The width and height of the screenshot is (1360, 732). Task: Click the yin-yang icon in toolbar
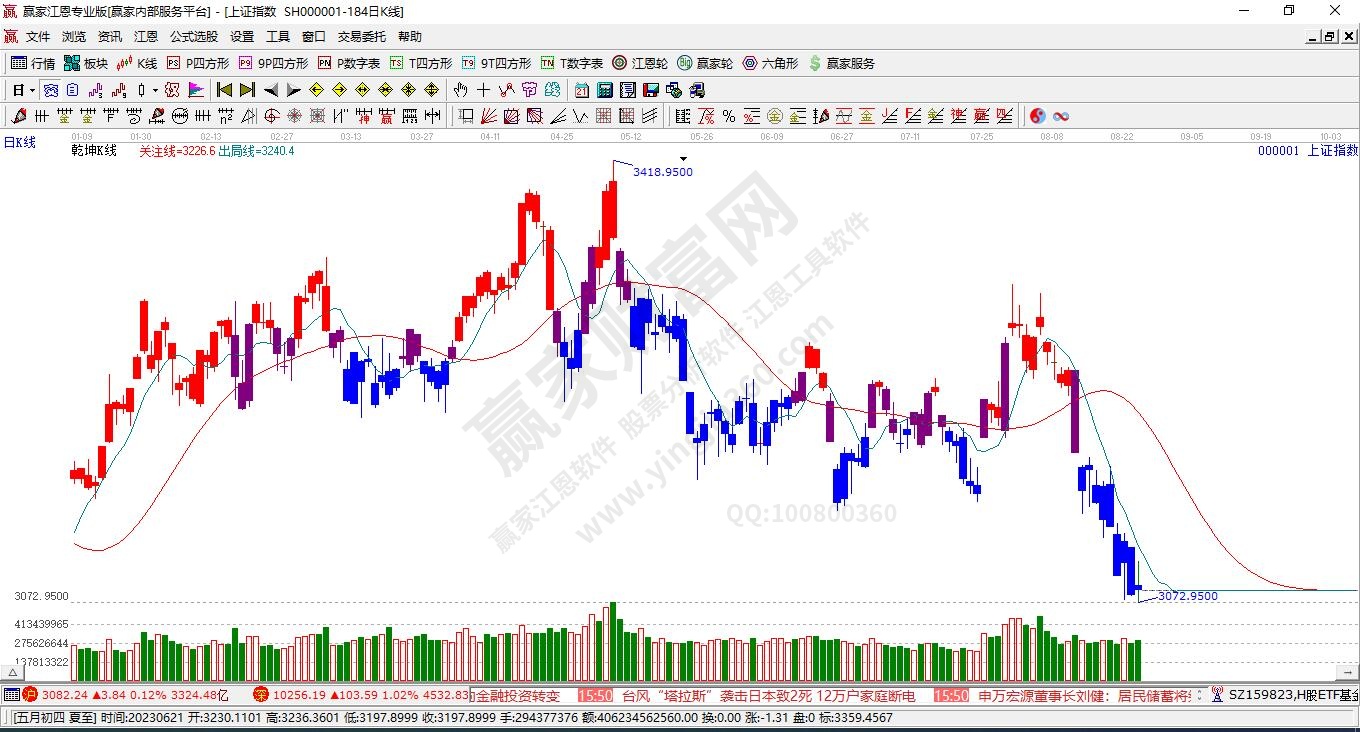tap(1037, 116)
